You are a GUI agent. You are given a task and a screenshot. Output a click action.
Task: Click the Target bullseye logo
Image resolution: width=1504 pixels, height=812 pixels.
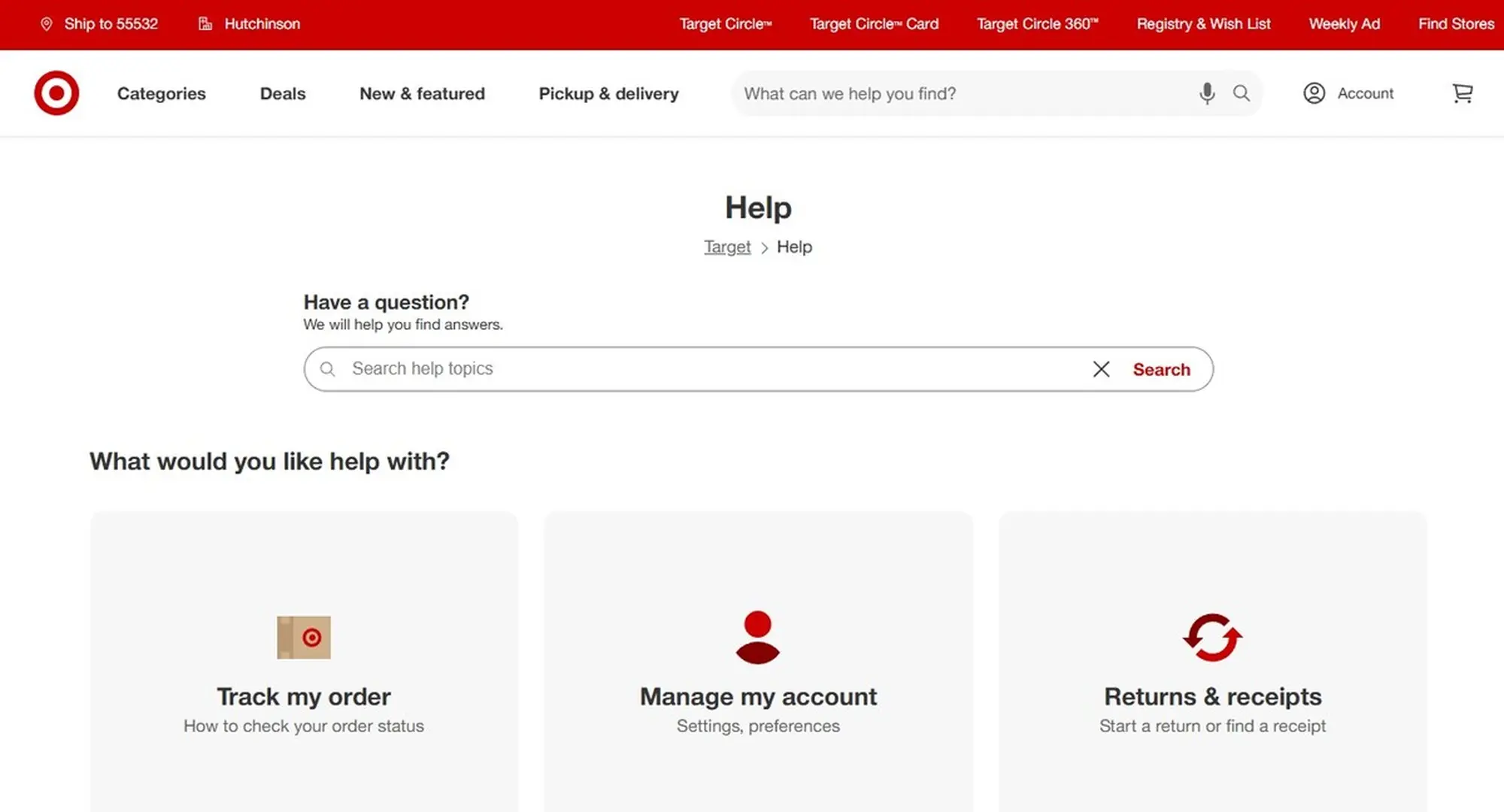click(56, 93)
